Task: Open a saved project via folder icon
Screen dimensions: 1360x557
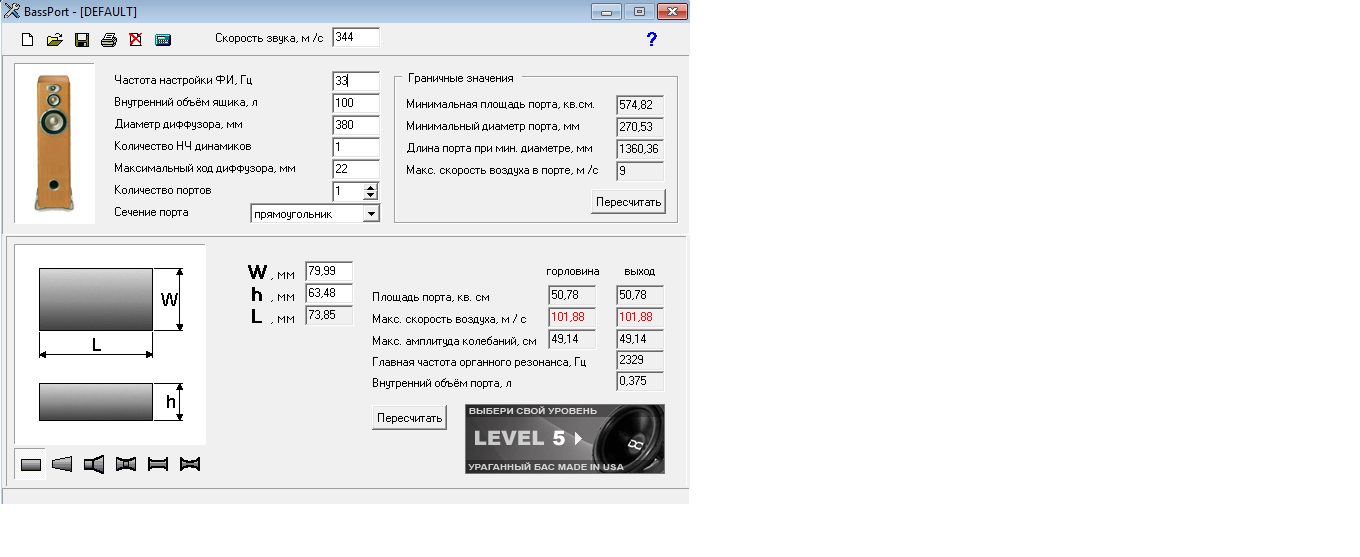Action: (55, 40)
